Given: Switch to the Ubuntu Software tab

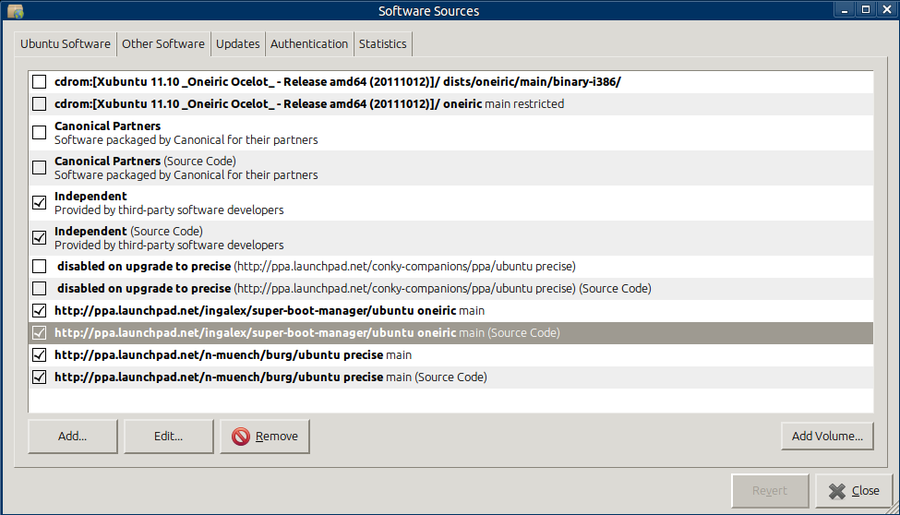Looking at the screenshot, I should coord(65,44).
